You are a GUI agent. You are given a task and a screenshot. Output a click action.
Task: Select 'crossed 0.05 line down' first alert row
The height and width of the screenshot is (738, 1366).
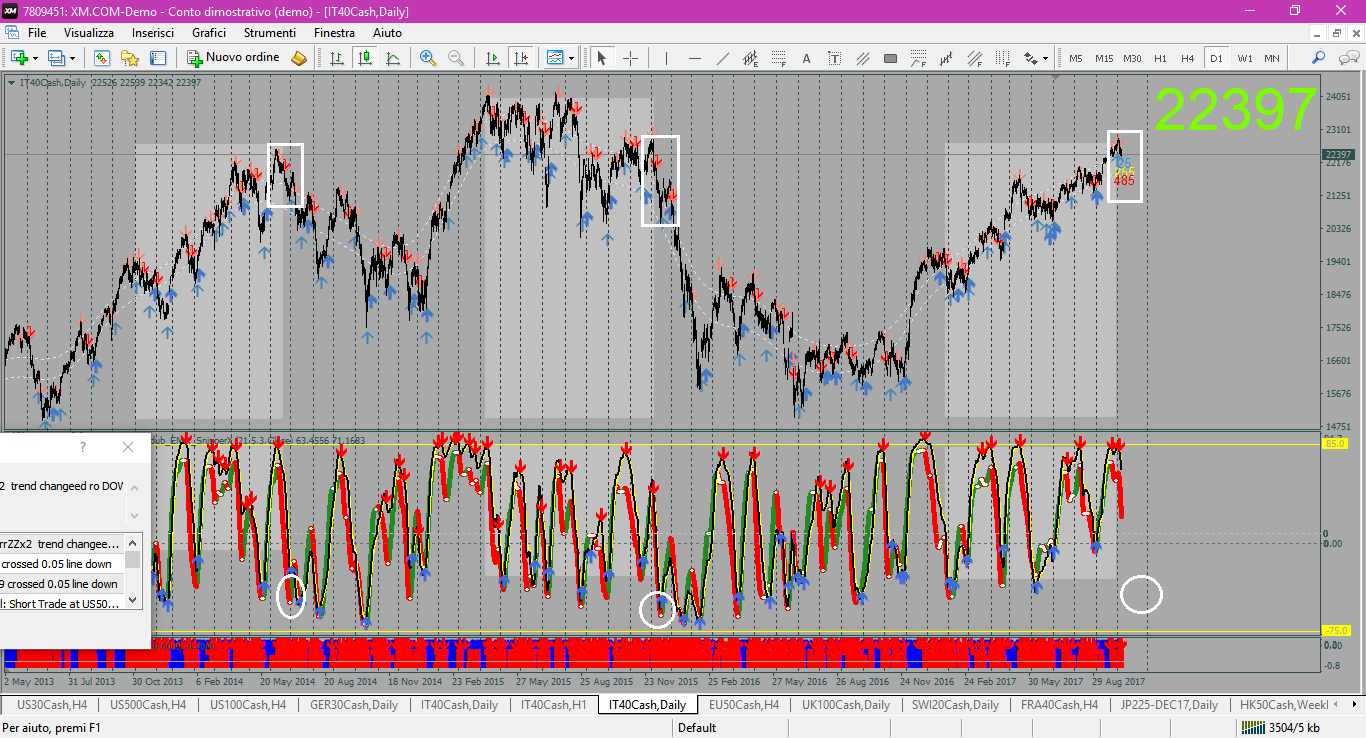(x=62, y=564)
